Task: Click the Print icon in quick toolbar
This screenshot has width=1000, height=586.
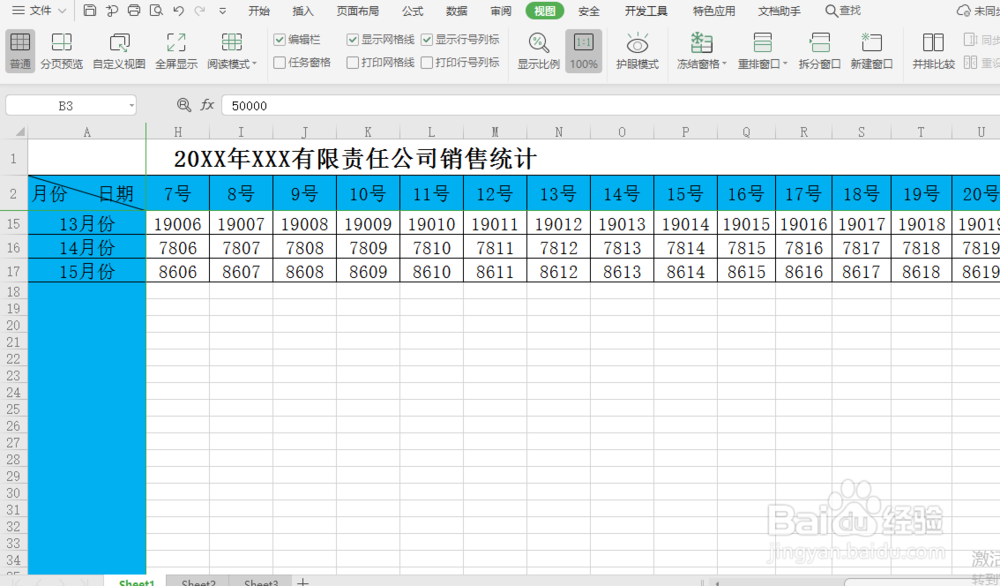Action: click(134, 10)
